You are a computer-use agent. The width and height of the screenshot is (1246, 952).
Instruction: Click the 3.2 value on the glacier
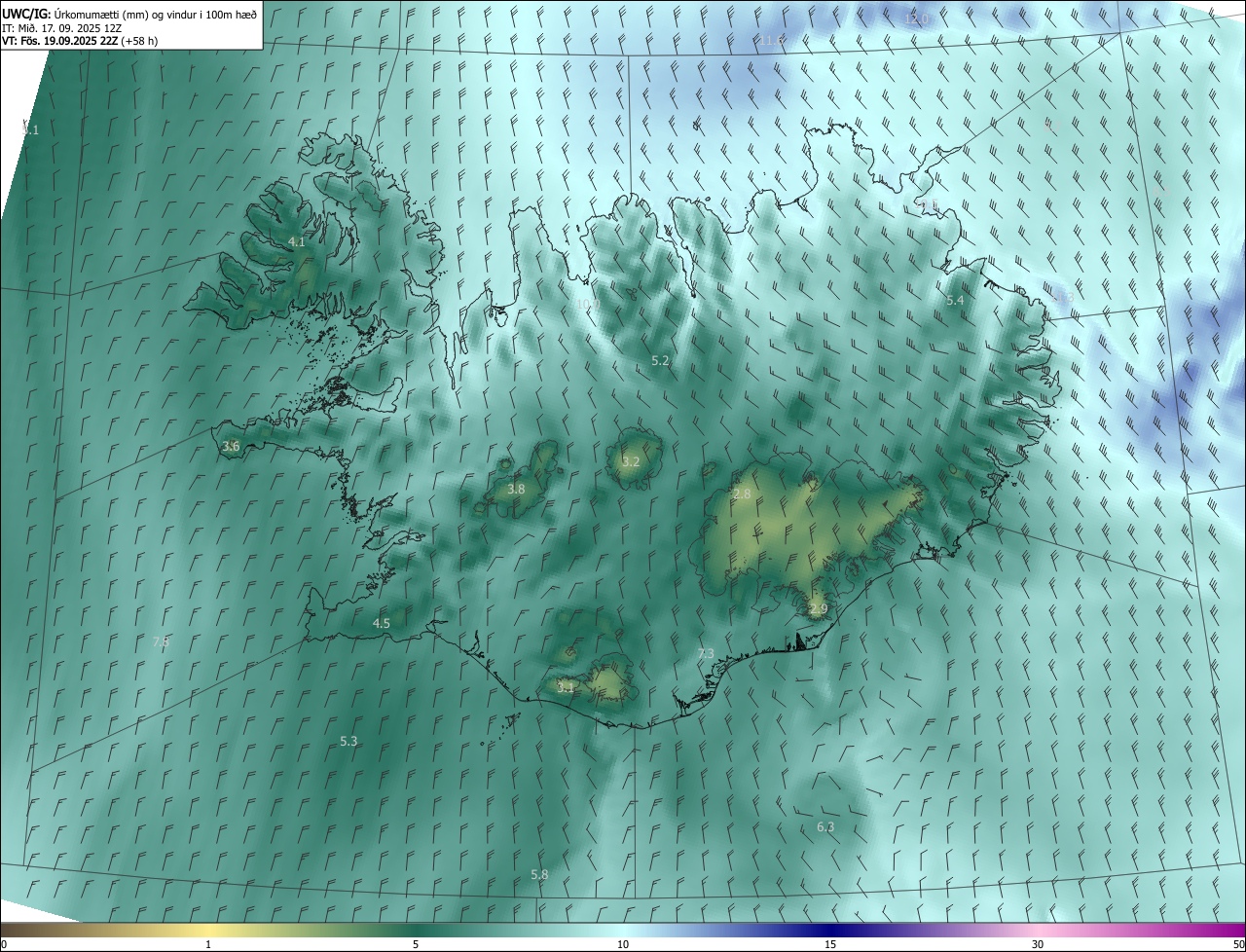[631, 461]
